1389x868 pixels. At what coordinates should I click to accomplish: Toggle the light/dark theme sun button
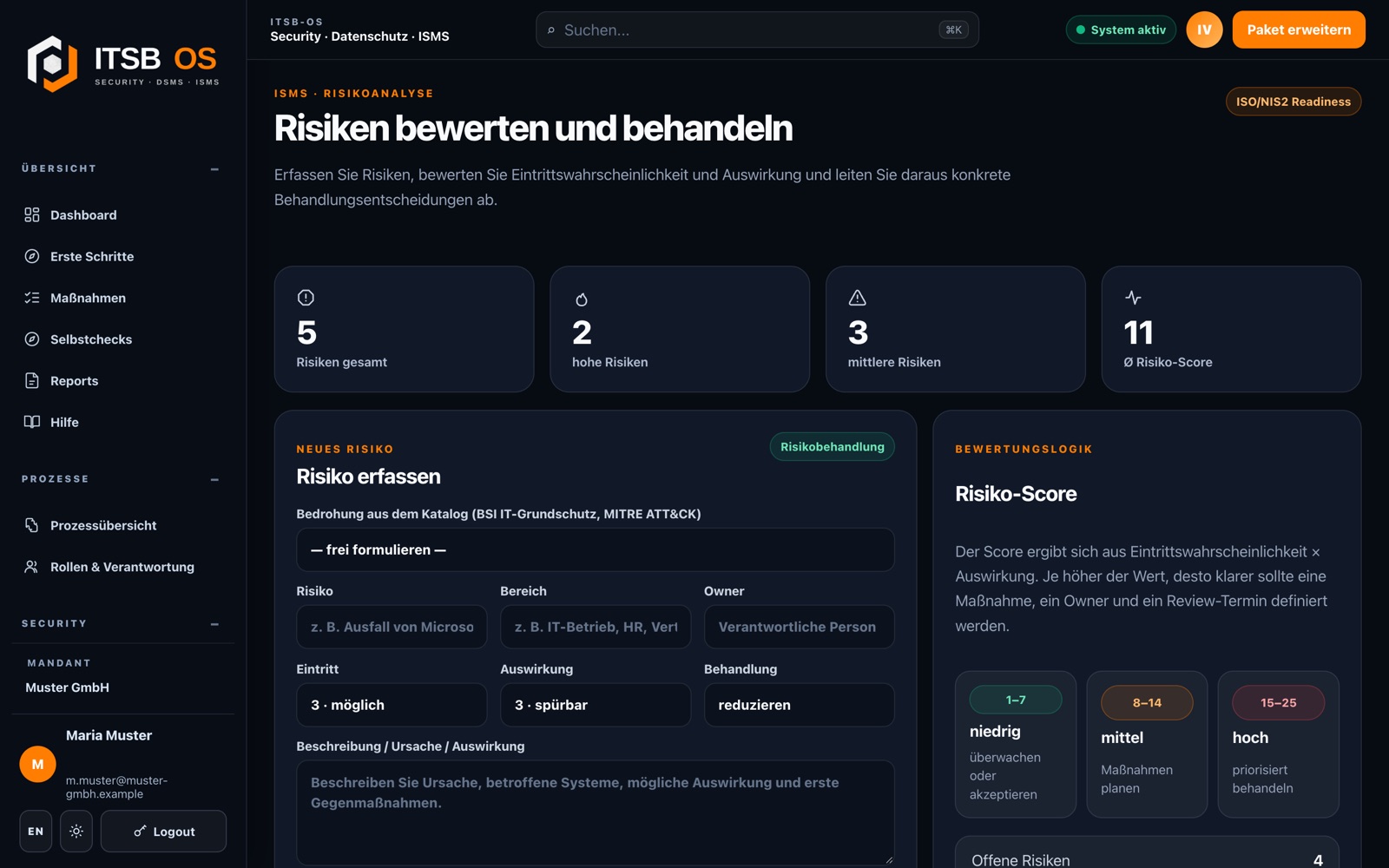[x=76, y=832]
